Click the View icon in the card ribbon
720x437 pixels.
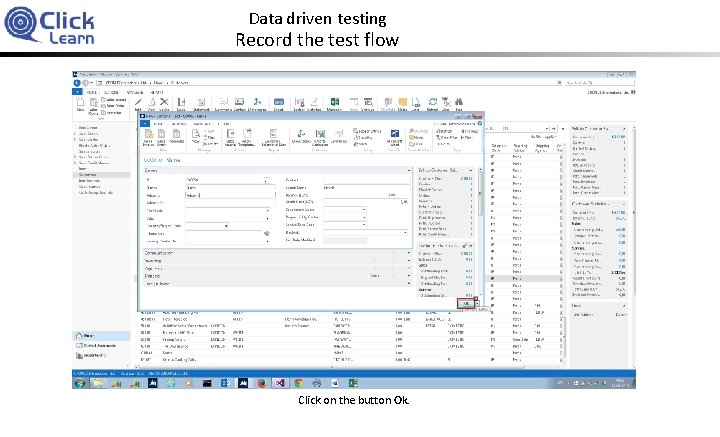click(196, 136)
